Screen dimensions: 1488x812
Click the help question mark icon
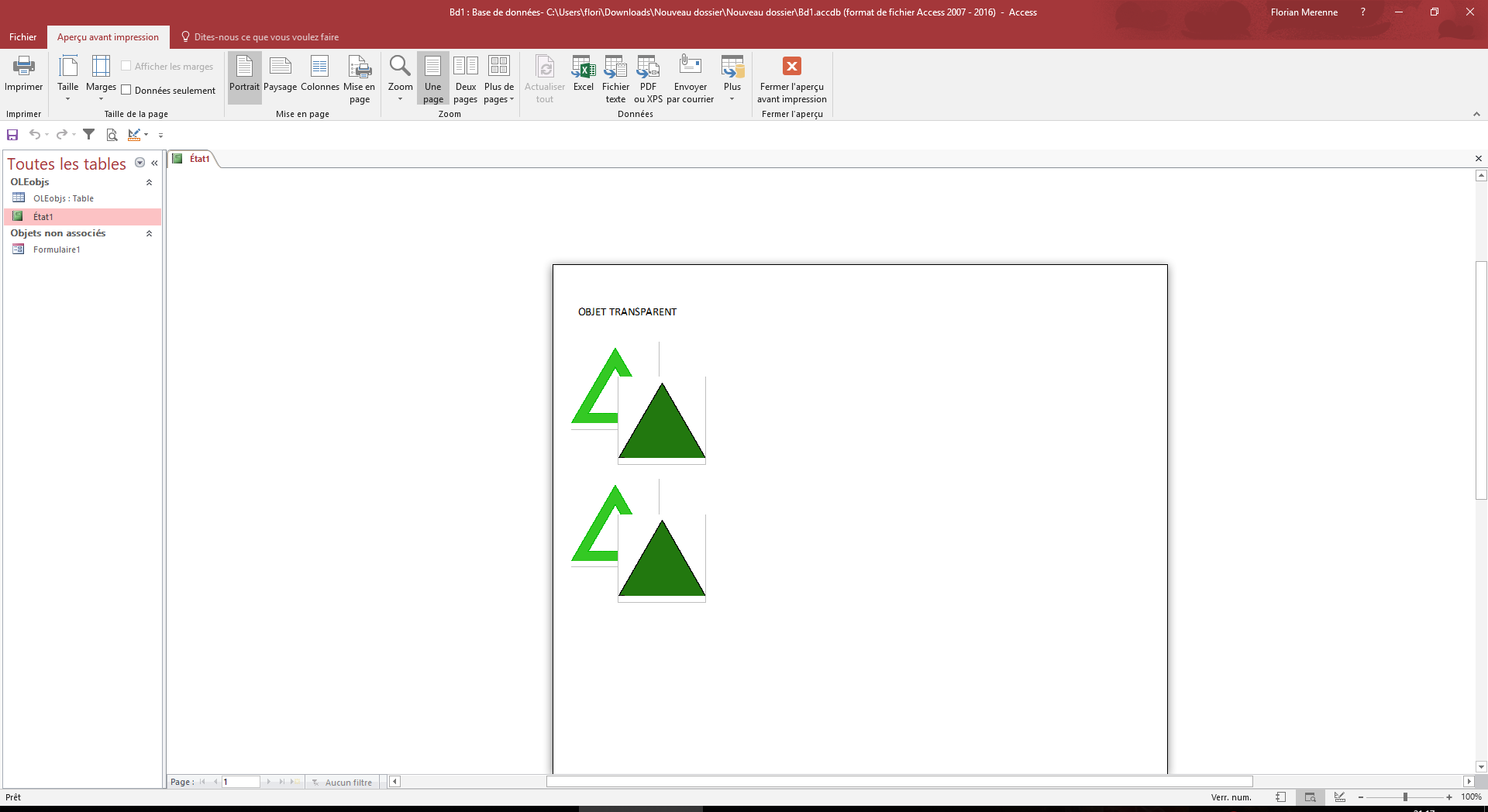pyautogui.click(x=1363, y=12)
